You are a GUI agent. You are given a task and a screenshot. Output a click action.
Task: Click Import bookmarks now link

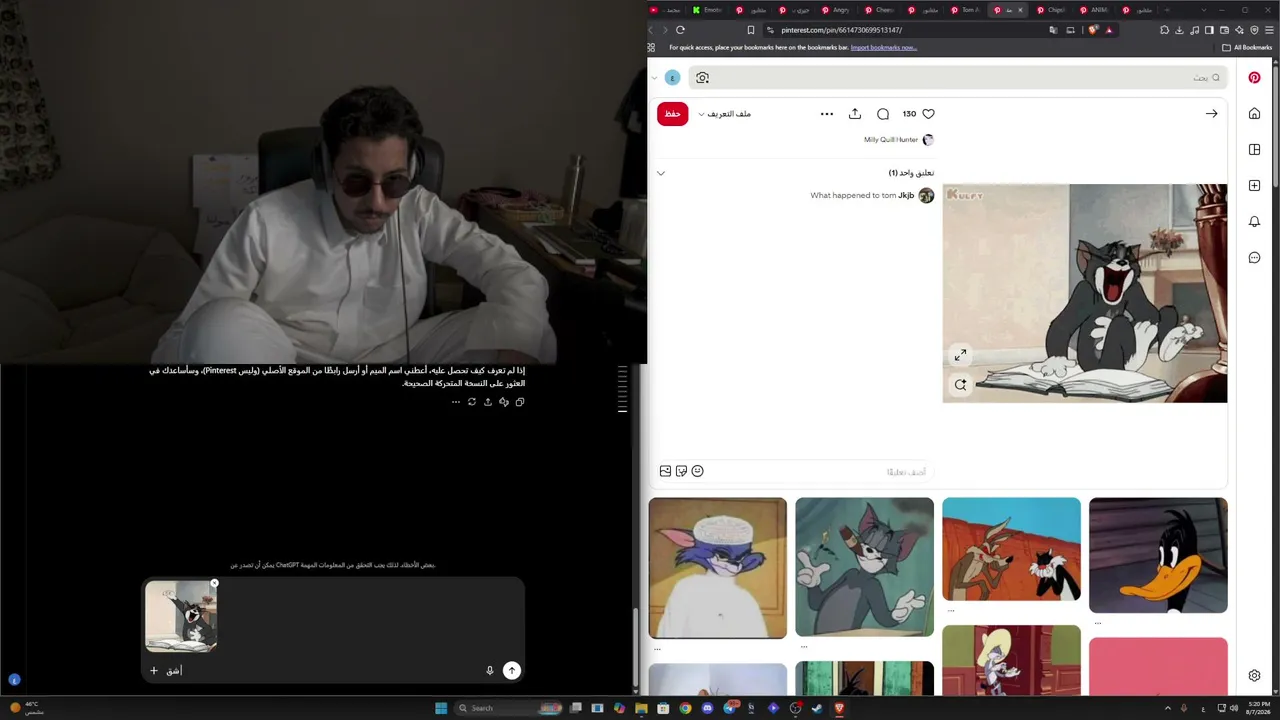pyautogui.click(x=883, y=47)
